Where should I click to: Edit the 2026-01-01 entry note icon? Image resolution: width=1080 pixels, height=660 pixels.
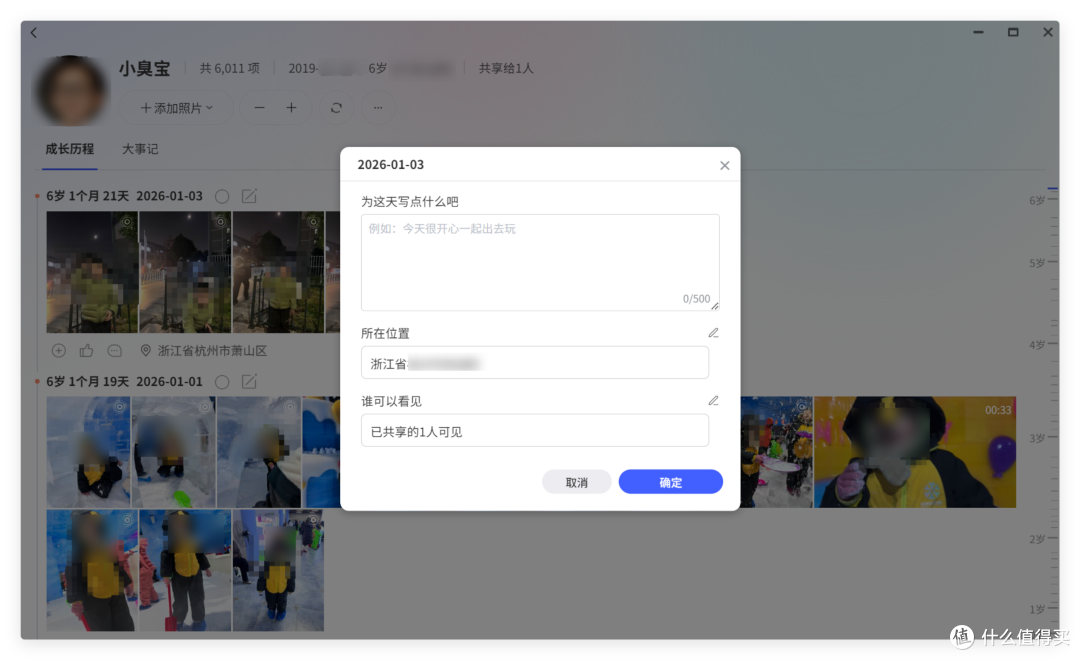249,382
